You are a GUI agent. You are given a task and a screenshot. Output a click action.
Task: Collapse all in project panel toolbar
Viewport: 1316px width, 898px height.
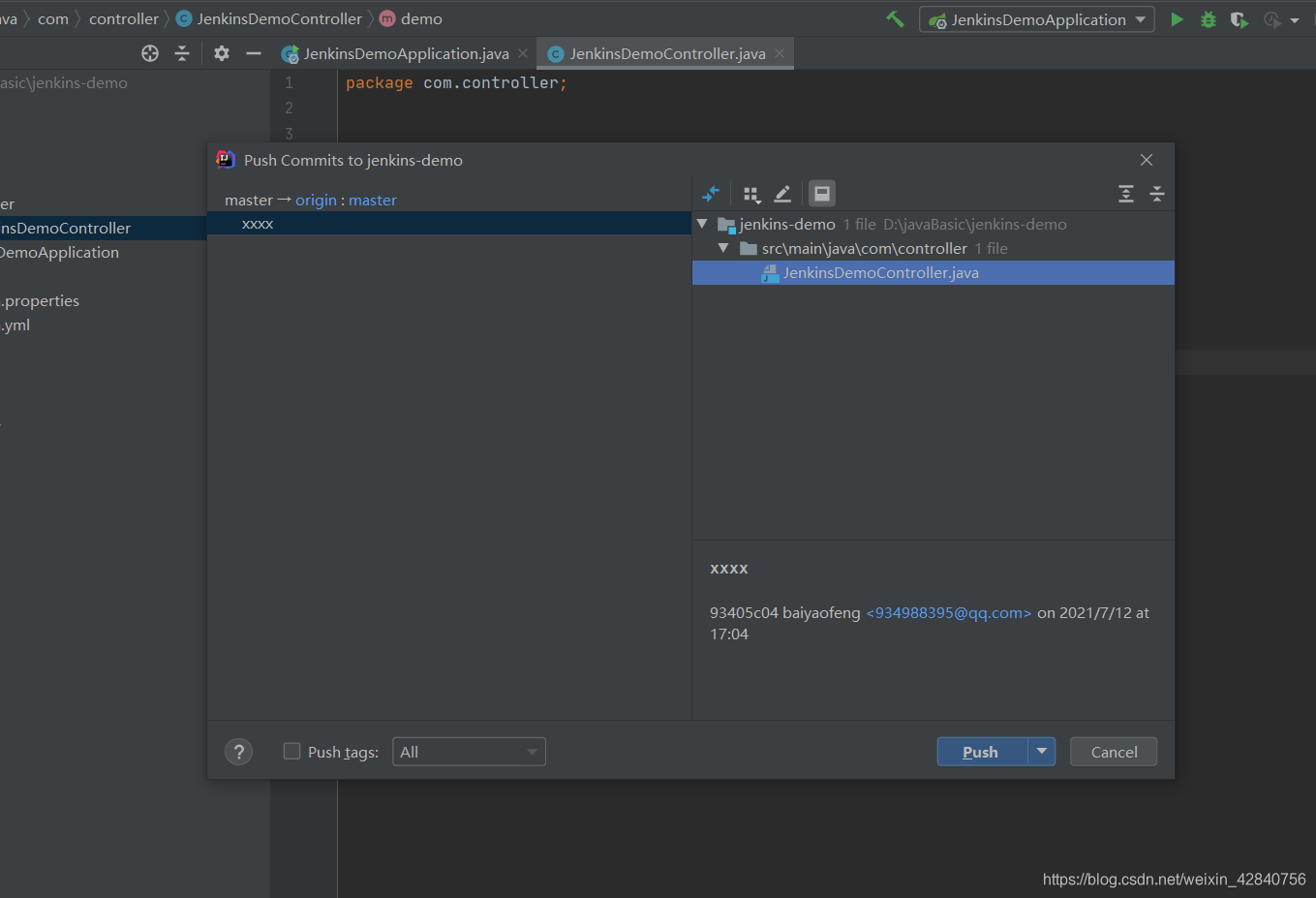pos(182,53)
